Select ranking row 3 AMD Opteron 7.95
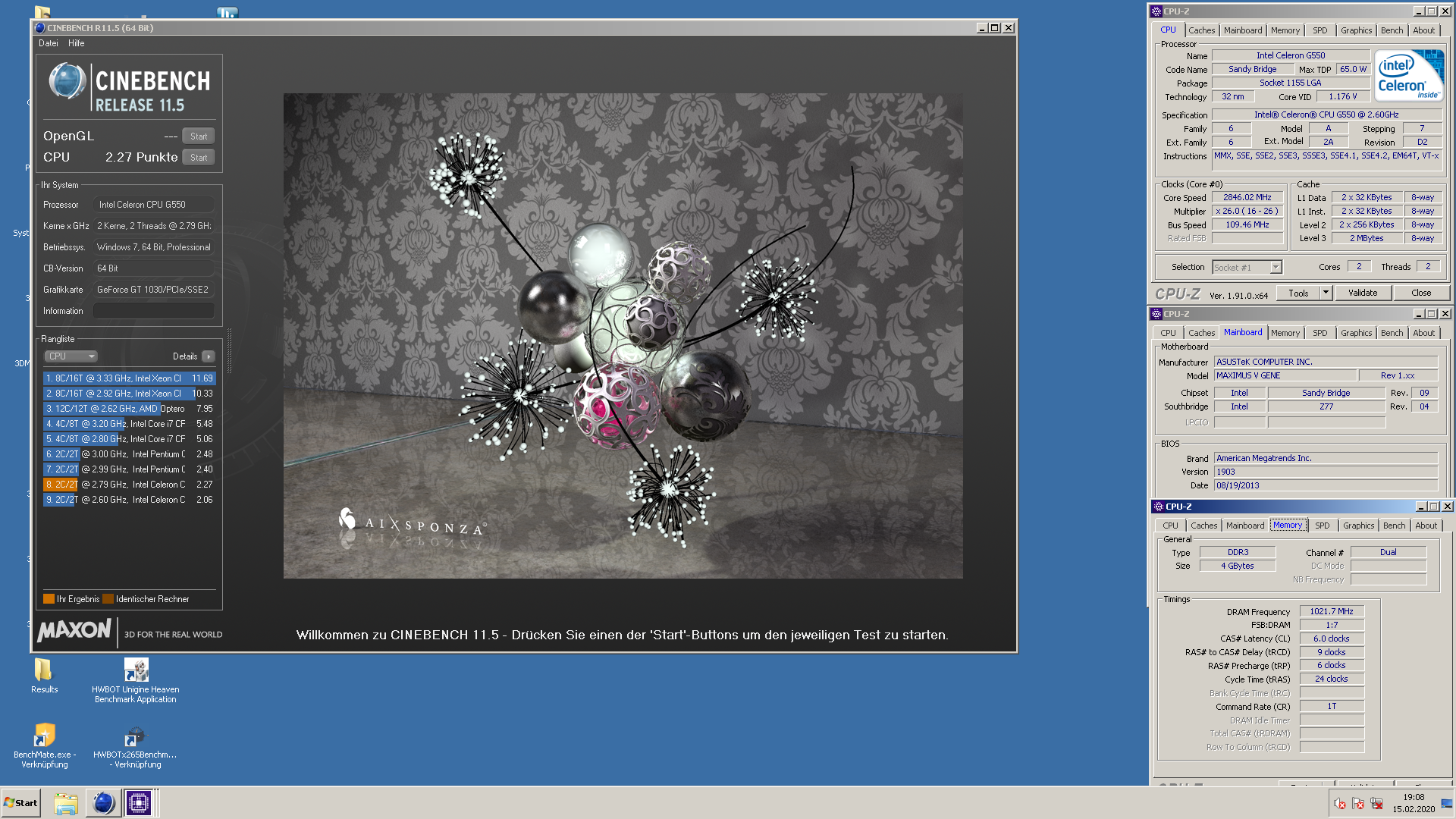The height and width of the screenshot is (819, 1456). coord(130,409)
